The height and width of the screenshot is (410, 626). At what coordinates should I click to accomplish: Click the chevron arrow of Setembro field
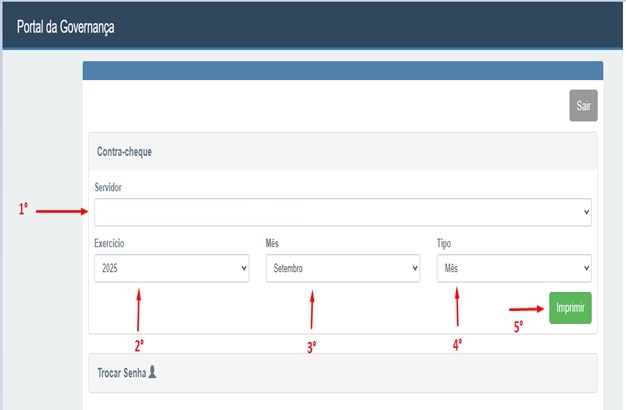coord(413,269)
